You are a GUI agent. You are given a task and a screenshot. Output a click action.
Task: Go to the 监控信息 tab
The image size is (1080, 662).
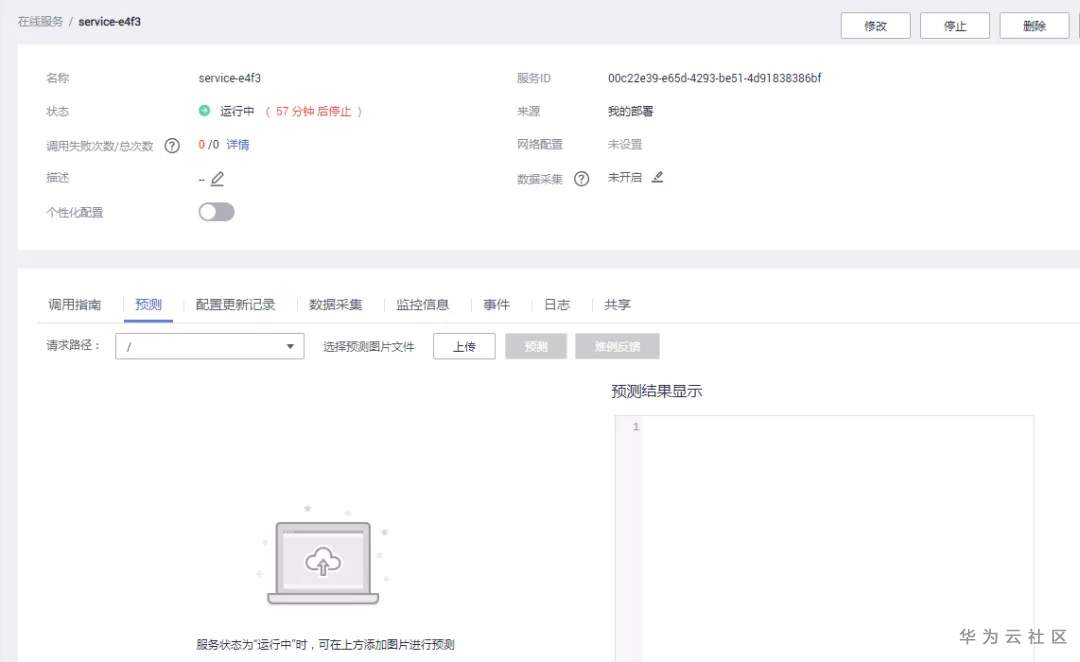(422, 304)
